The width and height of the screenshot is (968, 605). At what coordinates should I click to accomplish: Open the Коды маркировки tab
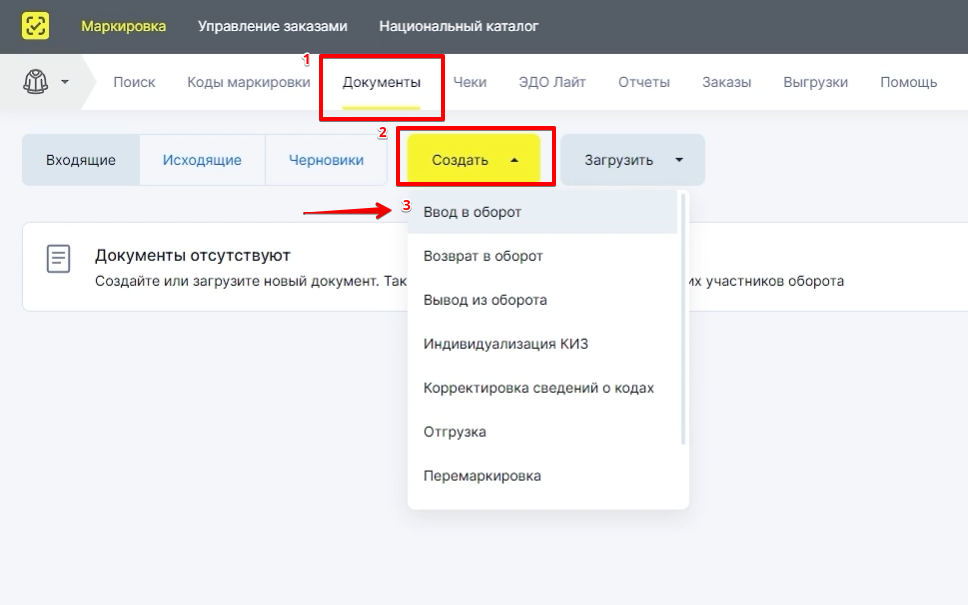[x=249, y=82]
